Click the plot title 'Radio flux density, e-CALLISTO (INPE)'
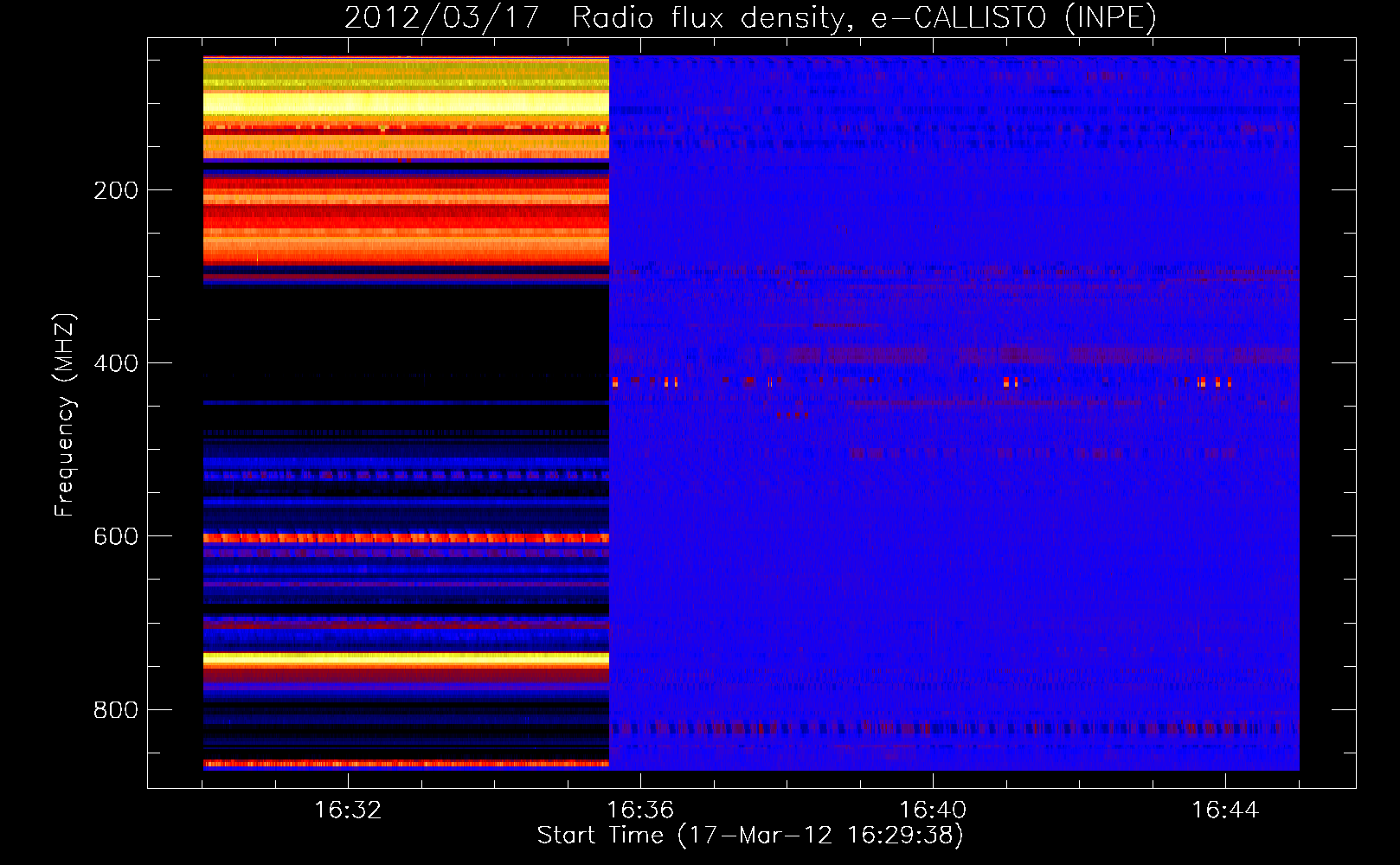 click(864, 17)
